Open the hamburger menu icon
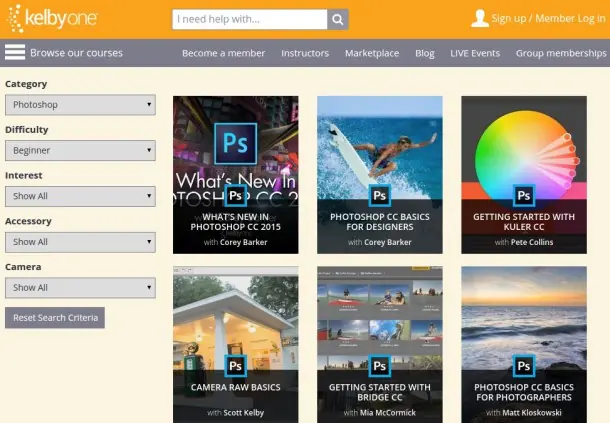Screen dimensions: 610x423 pos(15,53)
